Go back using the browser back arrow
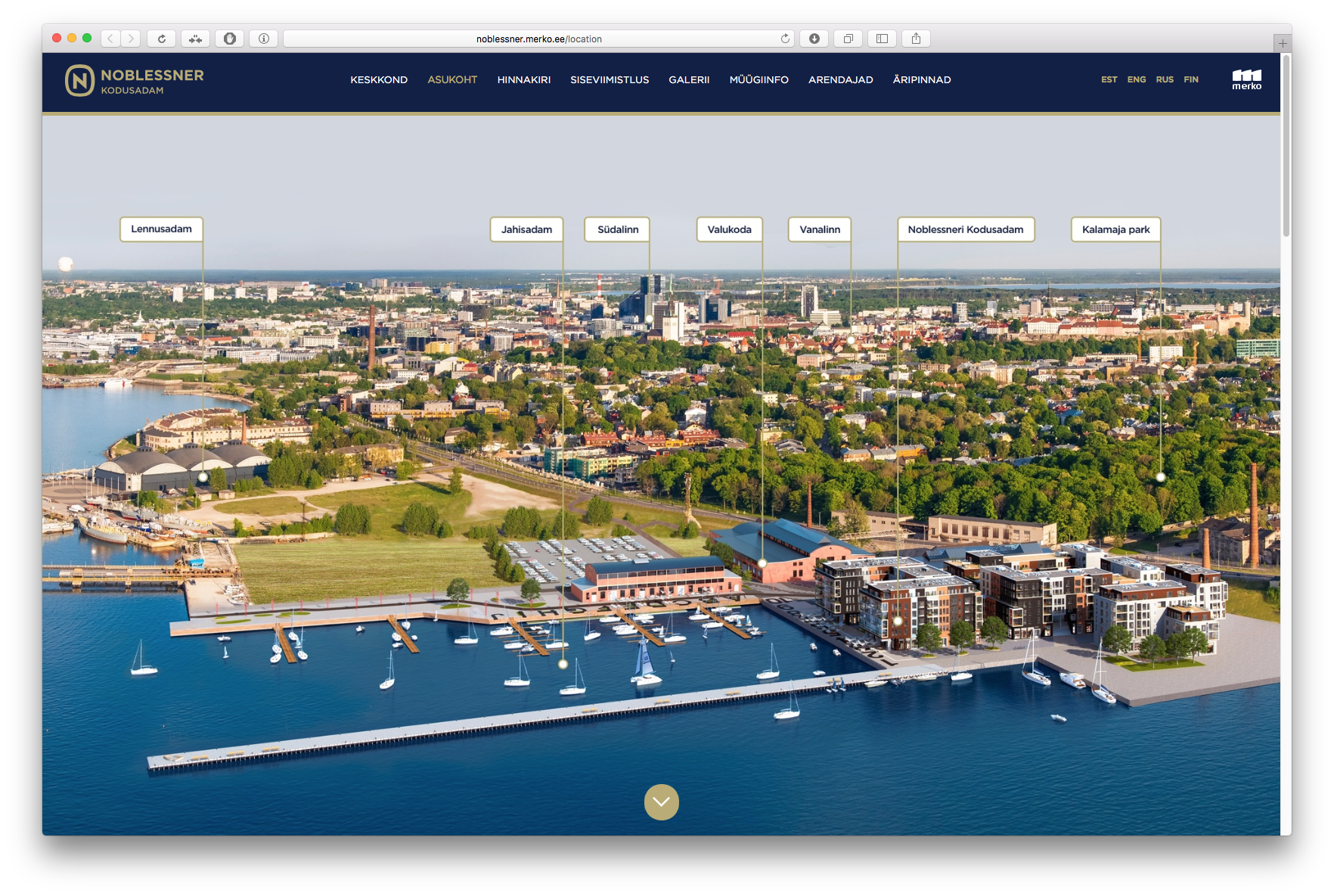Image resolution: width=1334 pixels, height=896 pixels. (x=110, y=39)
